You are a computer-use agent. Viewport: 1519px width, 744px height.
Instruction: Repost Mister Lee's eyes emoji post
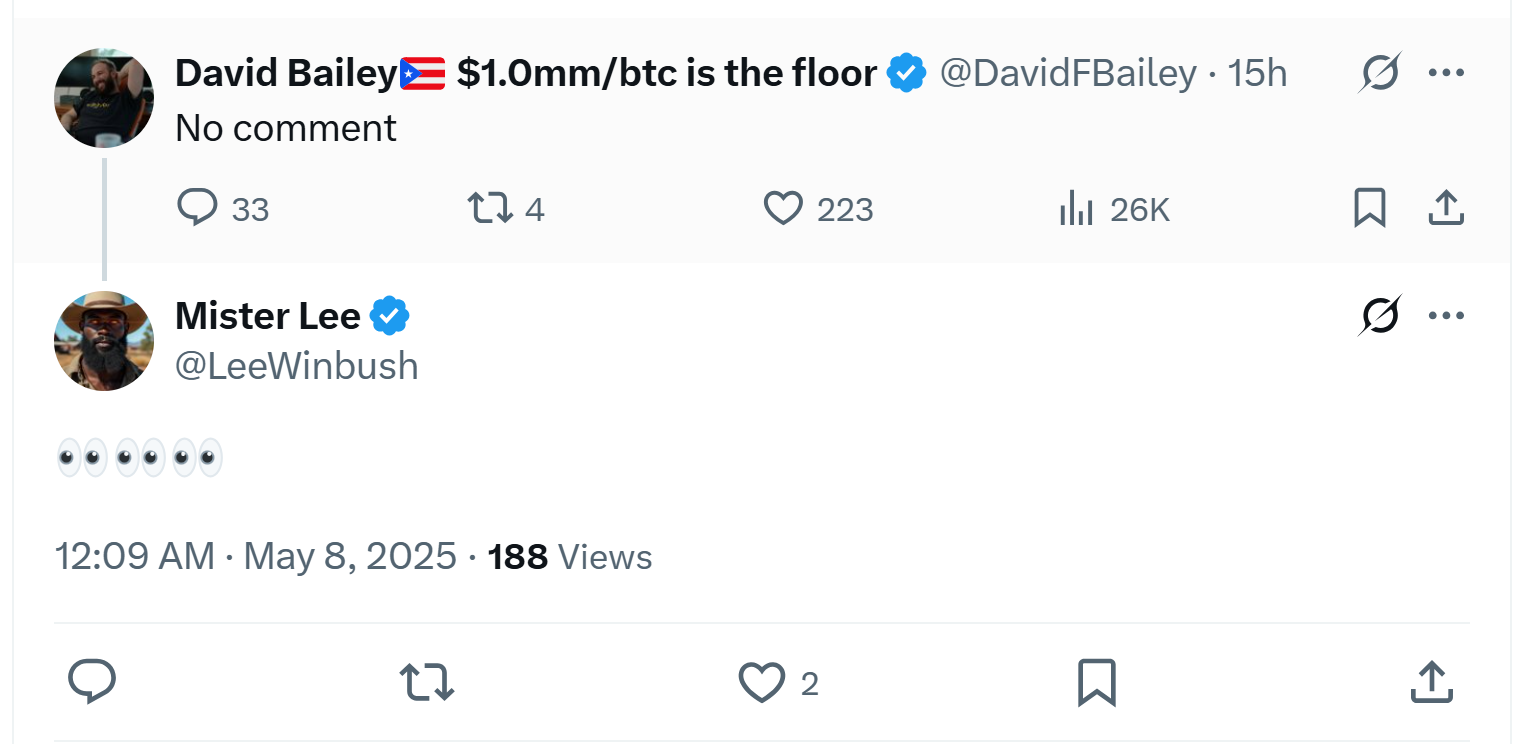click(x=427, y=683)
